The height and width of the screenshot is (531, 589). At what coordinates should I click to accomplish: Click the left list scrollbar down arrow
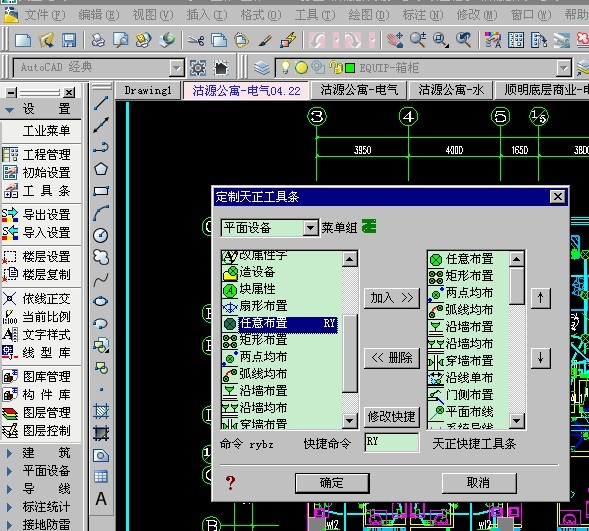point(349,420)
